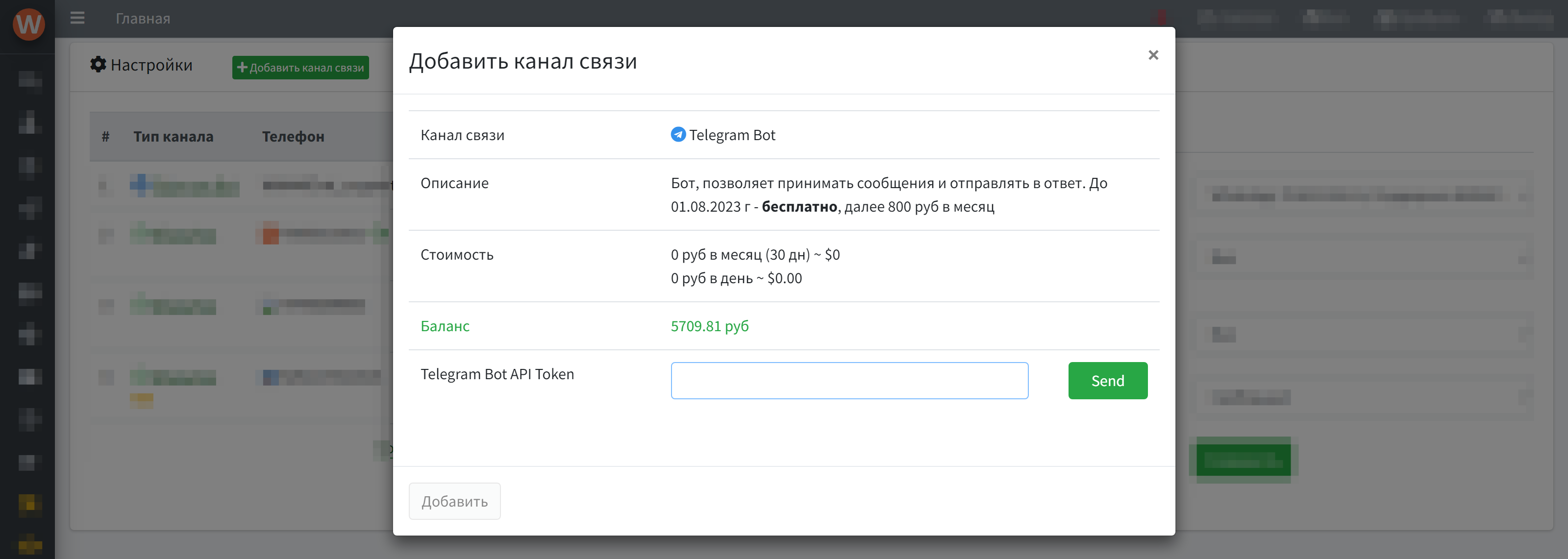Go to Главная in top bar
The width and height of the screenshot is (1568, 559).
(x=143, y=19)
